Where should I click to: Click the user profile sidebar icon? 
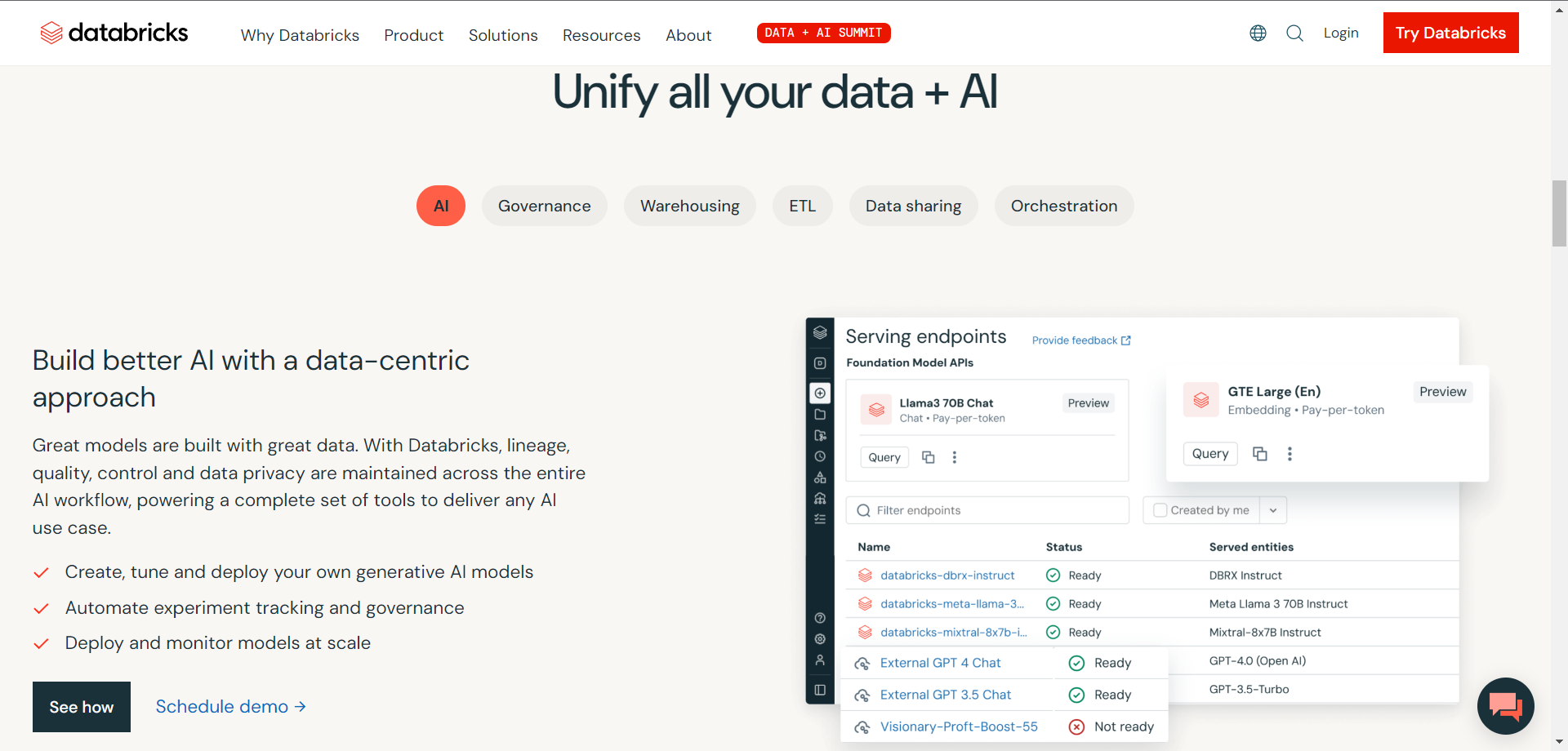click(820, 660)
